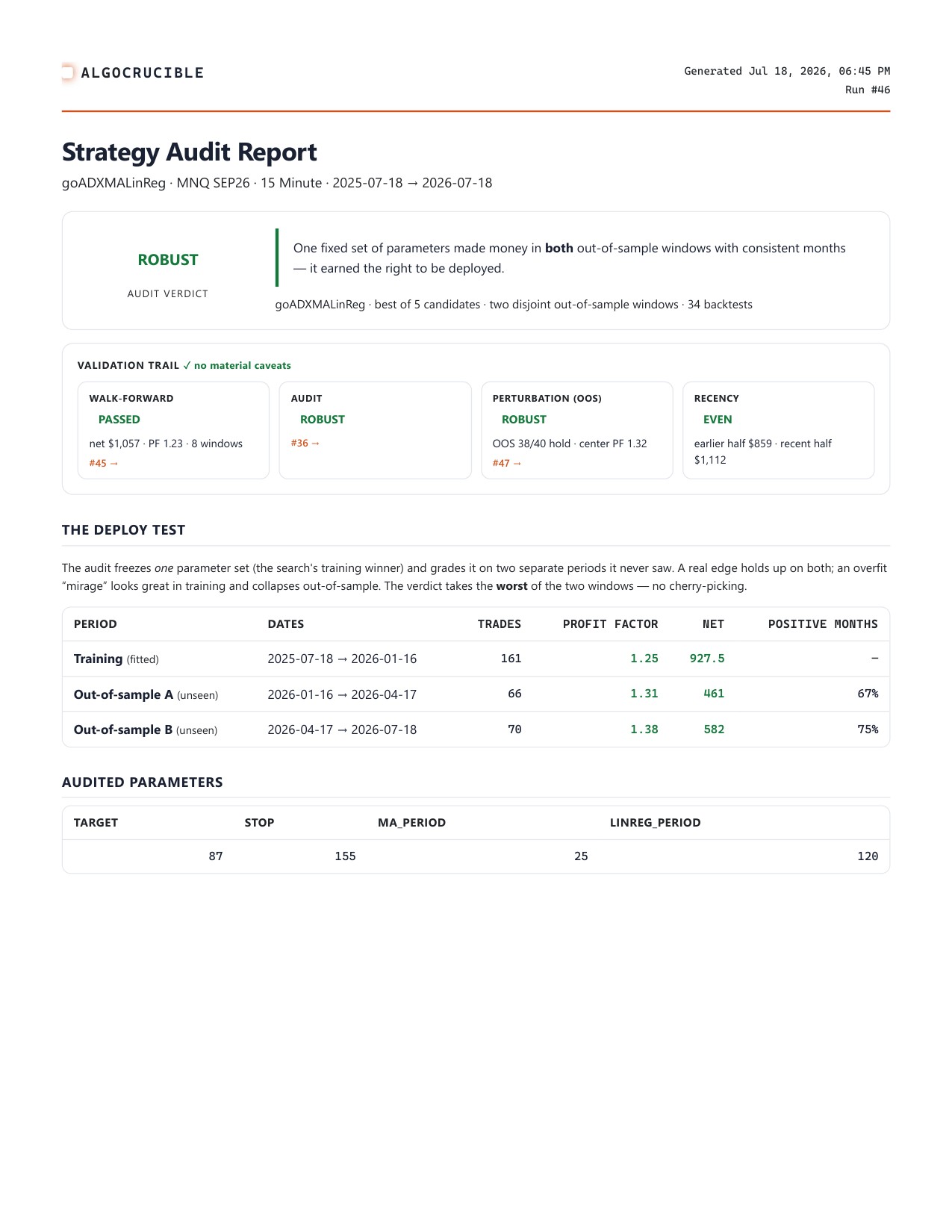This screenshot has height=1232, width=952.
Task: Click the Out-of-sample B row label
Action: (x=146, y=729)
